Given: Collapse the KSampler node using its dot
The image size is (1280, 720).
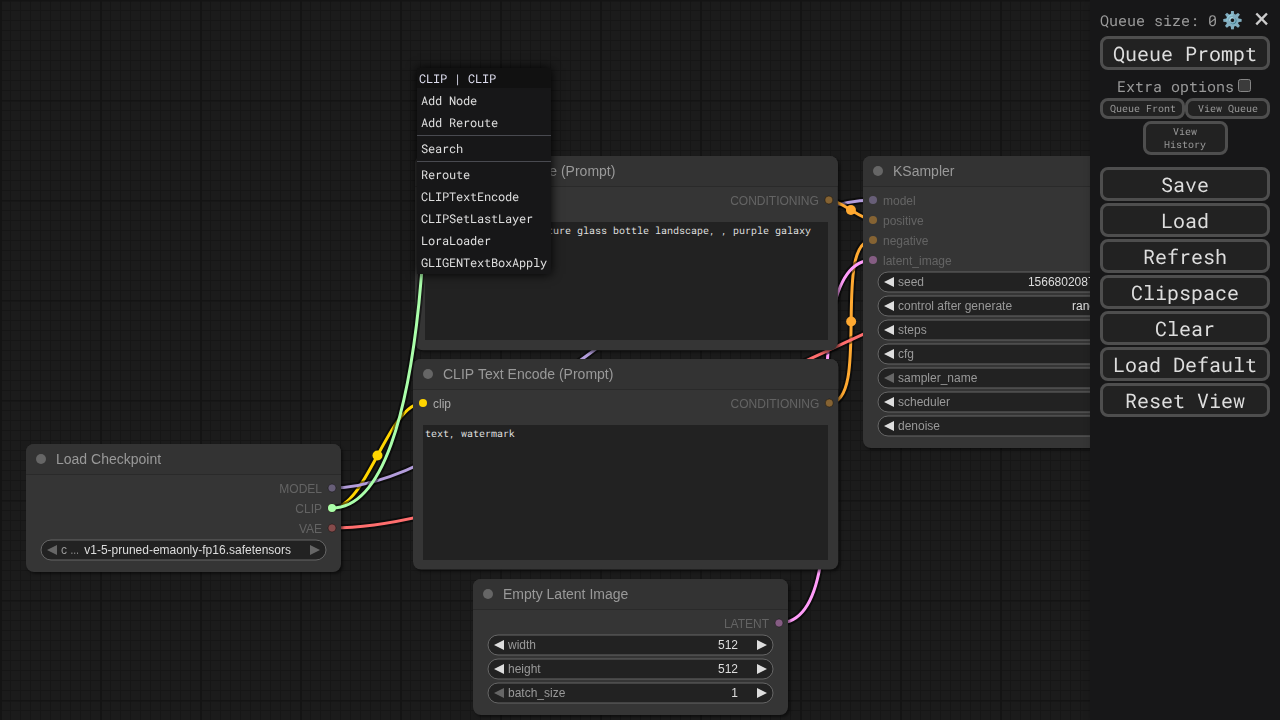Looking at the screenshot, I should [x=878, y=171].
